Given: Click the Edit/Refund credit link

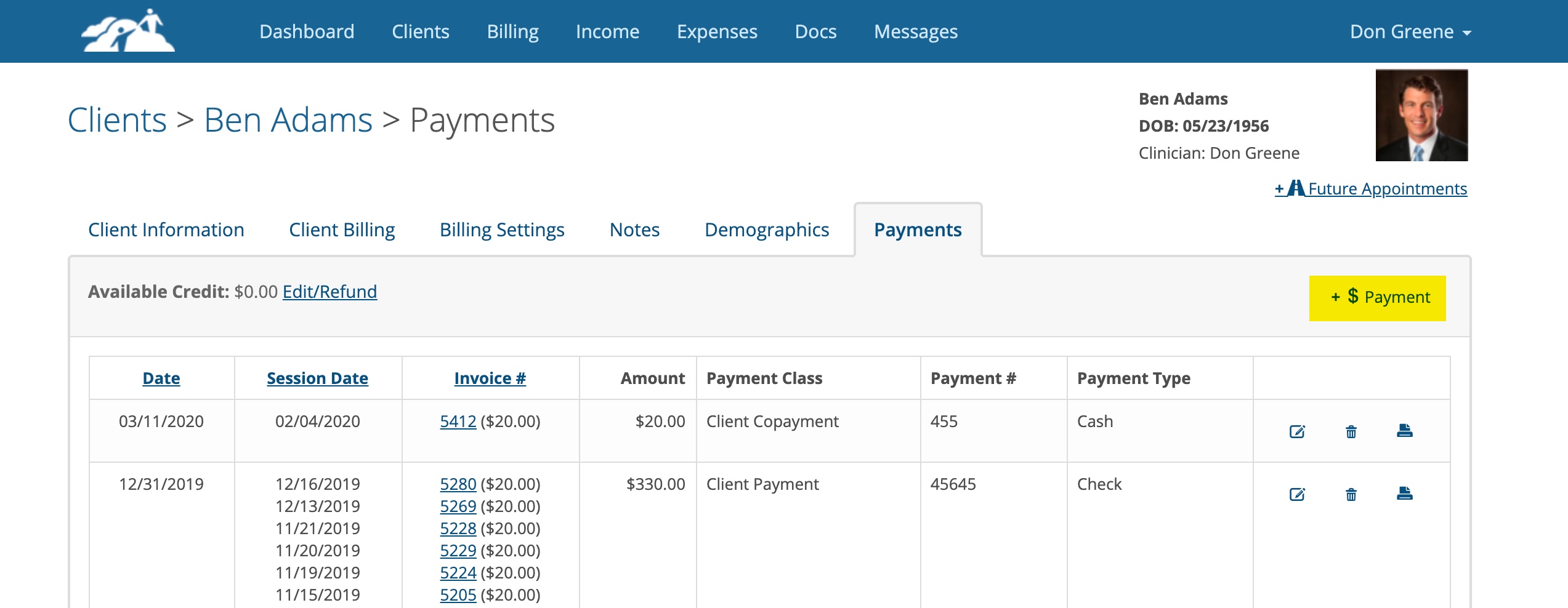Looking at the screenshot, I should (x=329, y=292).
